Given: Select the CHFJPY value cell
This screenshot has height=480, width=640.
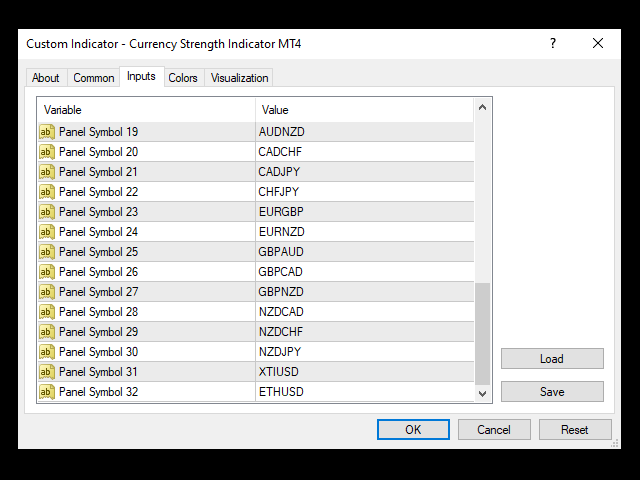Looking at the screenshot, I should pyautogui.click(x=364, y=192).
